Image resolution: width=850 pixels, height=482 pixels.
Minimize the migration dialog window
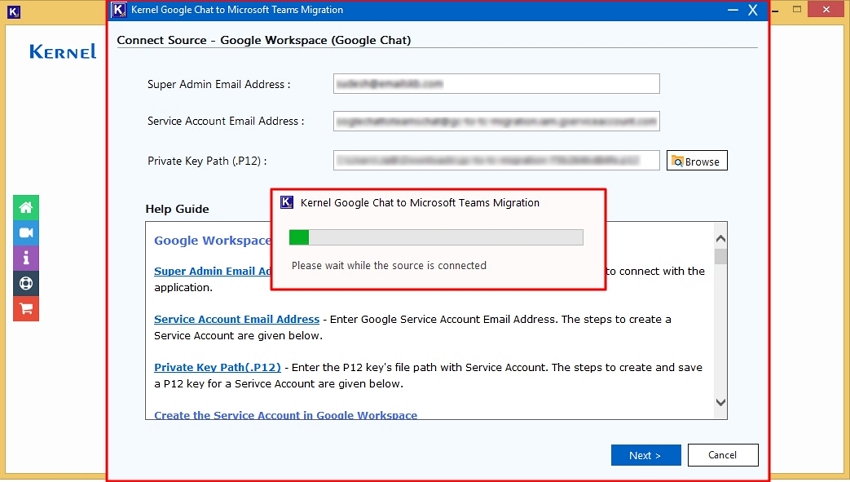click(x=733, y=10)
